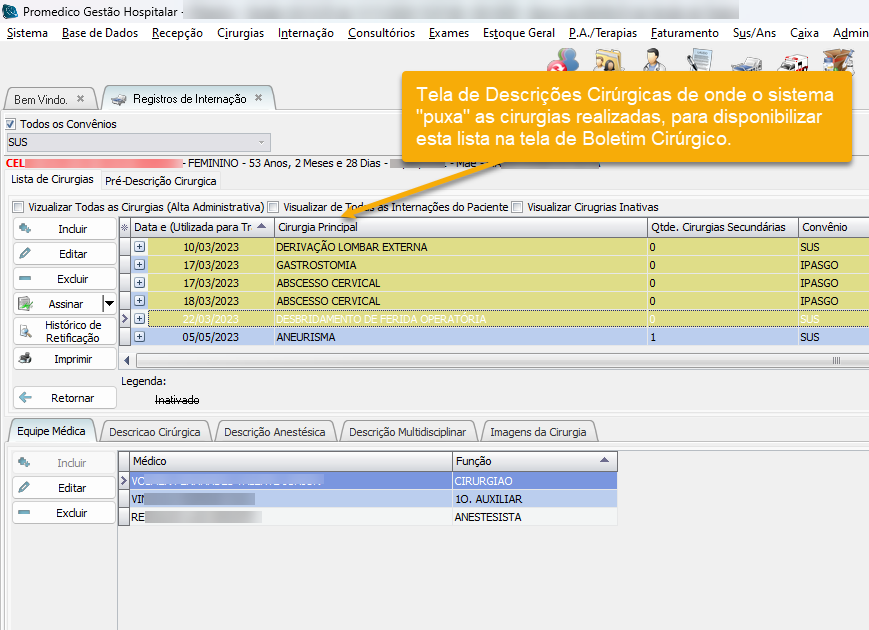This screenshot has width=869, height=630.
Task: Uncheck the Todos os Convênios checkbox
Action: click(x=12, y=124)
